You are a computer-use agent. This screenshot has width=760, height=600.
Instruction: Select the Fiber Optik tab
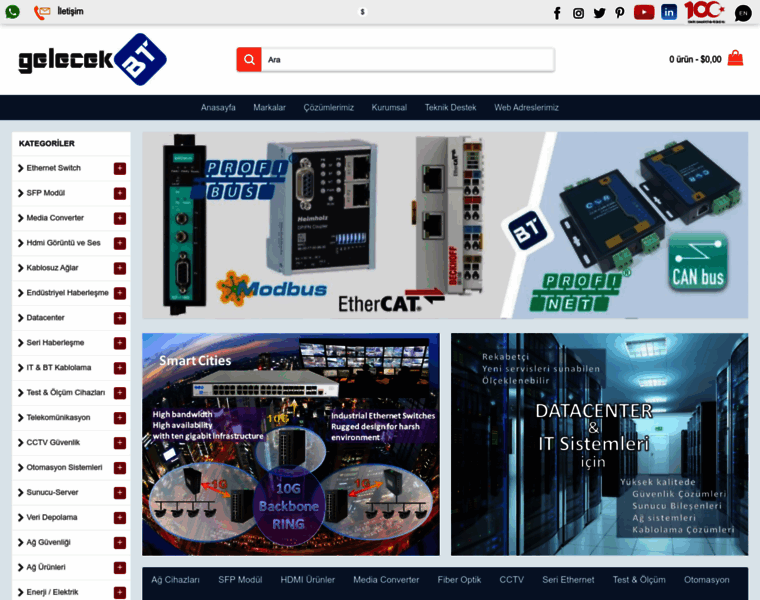pos(459,580)
